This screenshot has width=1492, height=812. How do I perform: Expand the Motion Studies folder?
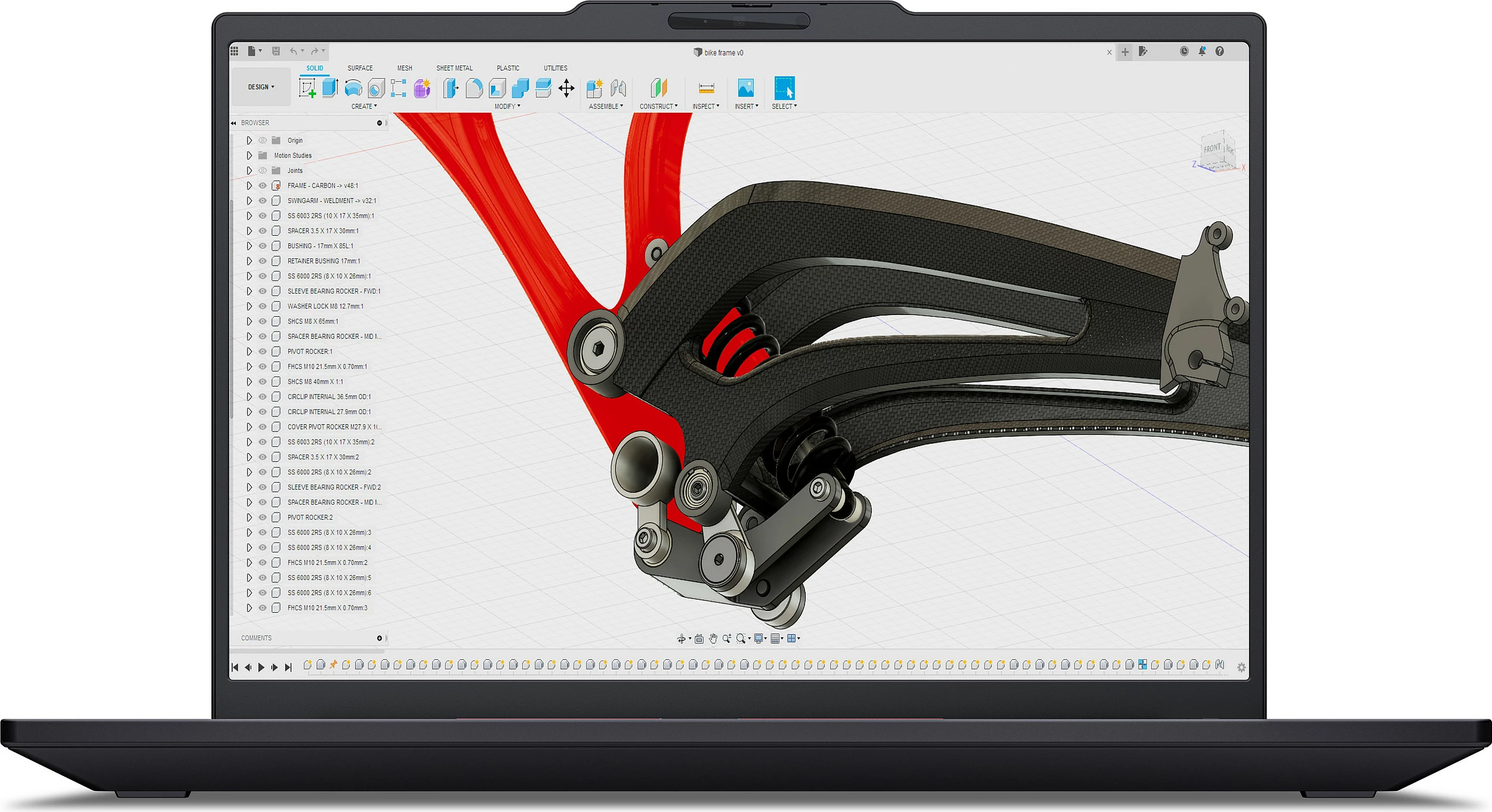tap(249, 156)
